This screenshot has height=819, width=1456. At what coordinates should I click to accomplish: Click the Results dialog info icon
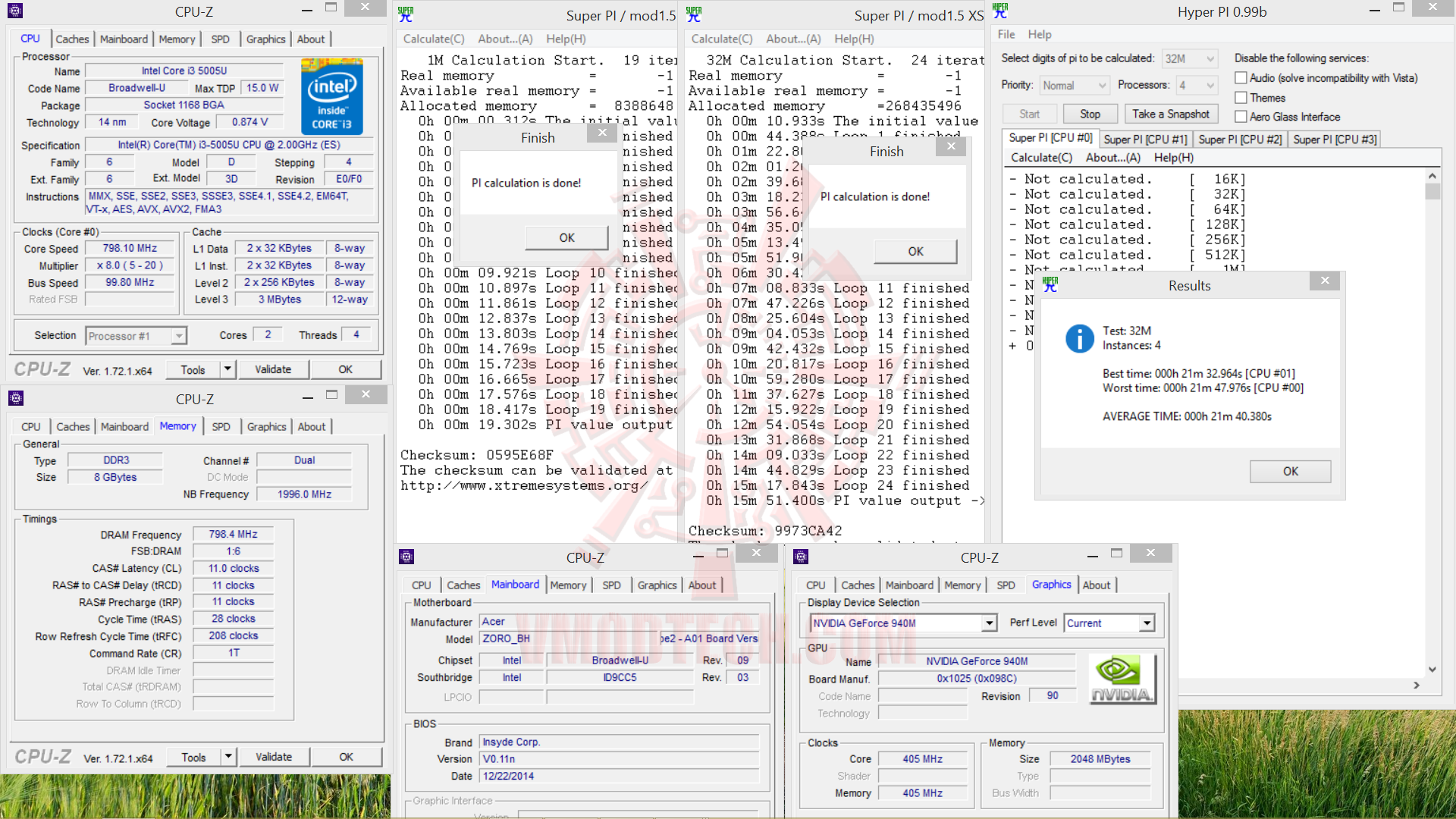1079,338
